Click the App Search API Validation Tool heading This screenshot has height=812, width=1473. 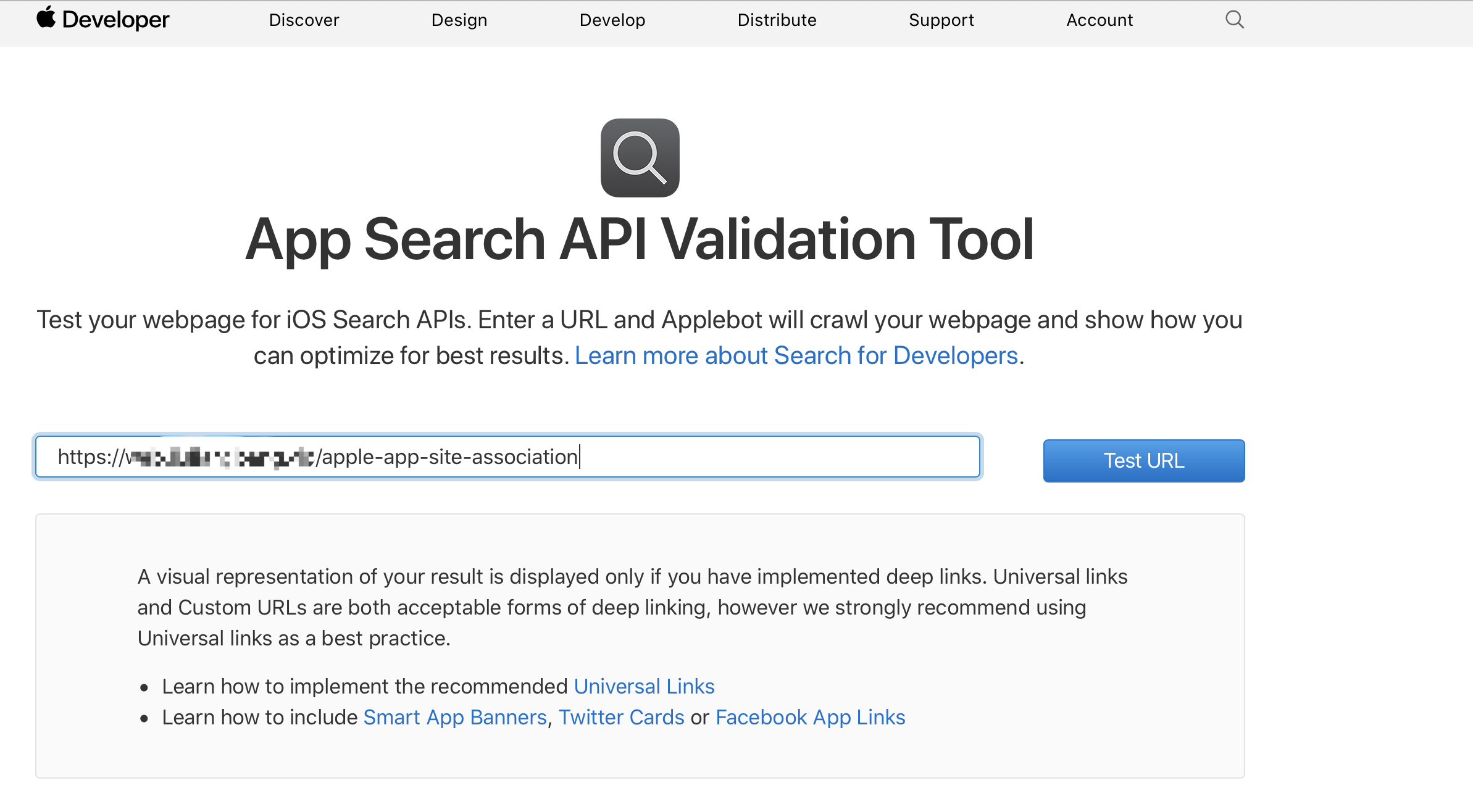(x=640, y=240)
